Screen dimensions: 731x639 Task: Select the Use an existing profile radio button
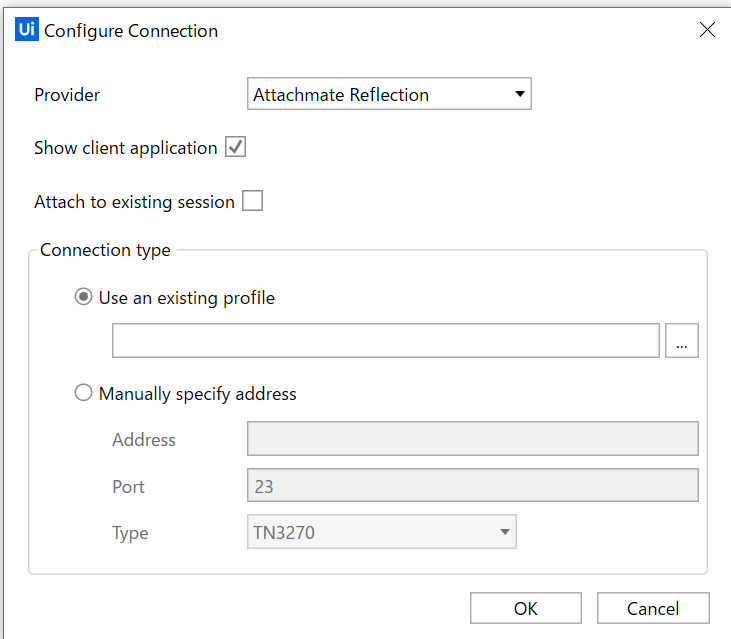point(84,298)
